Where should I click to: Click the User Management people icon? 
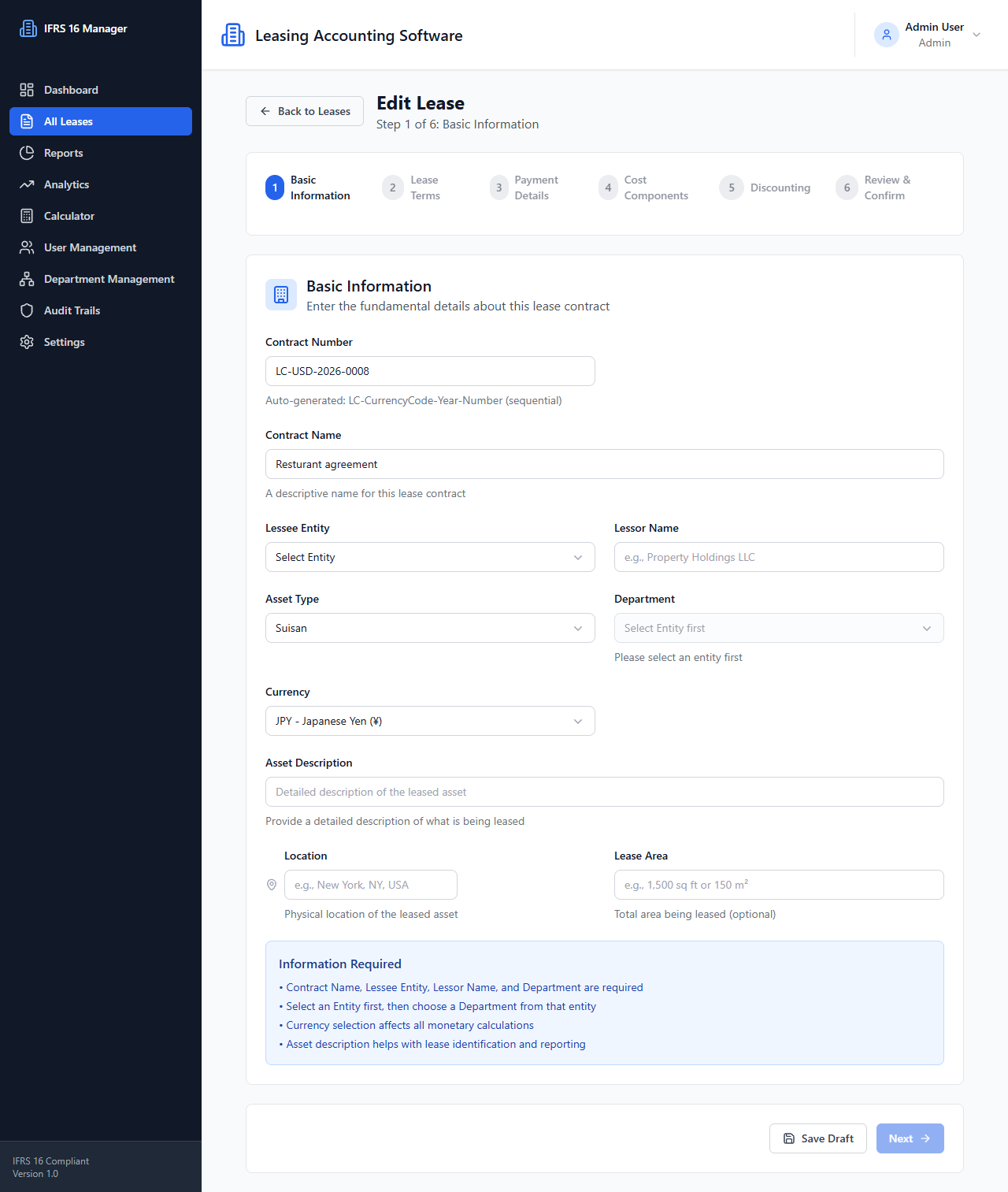click(27, 247)
